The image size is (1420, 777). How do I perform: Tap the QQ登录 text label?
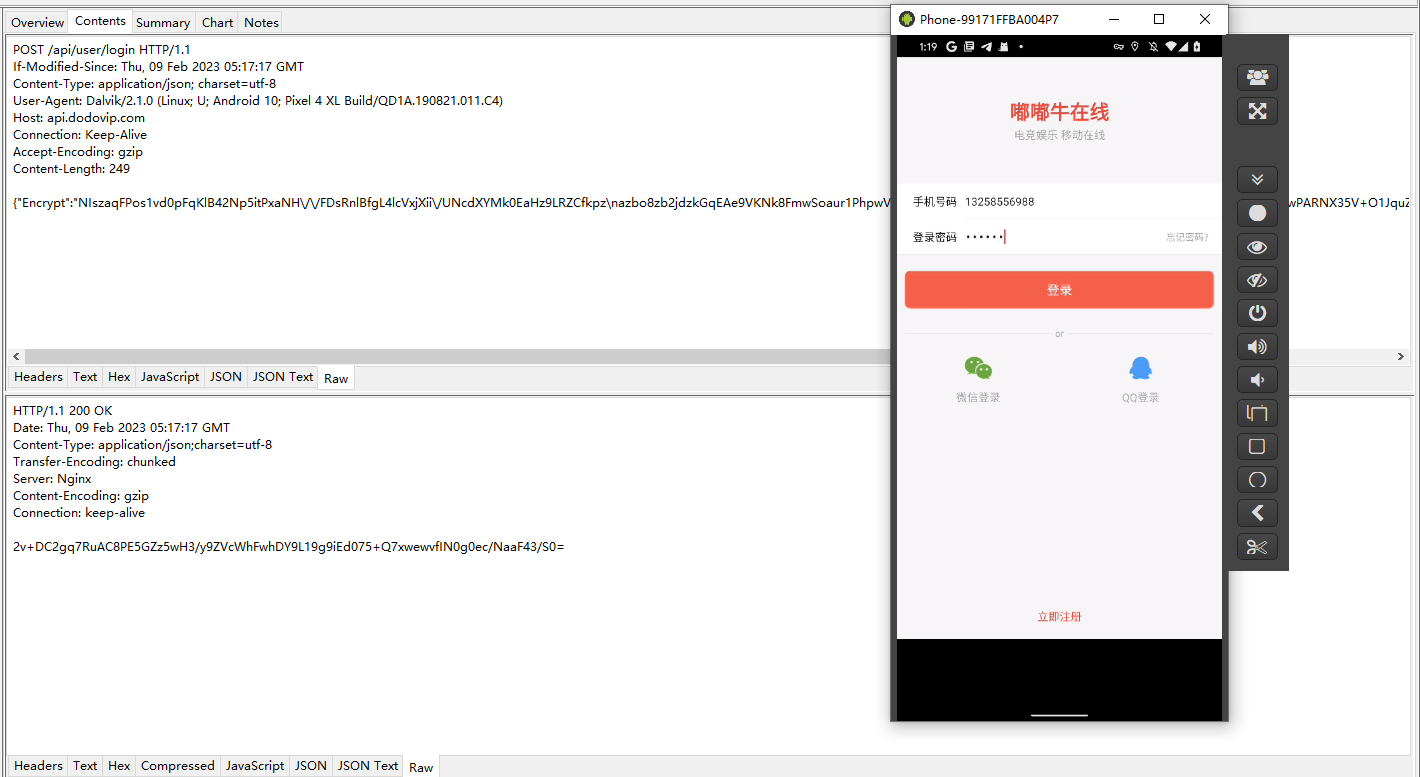pos(1140,398)
